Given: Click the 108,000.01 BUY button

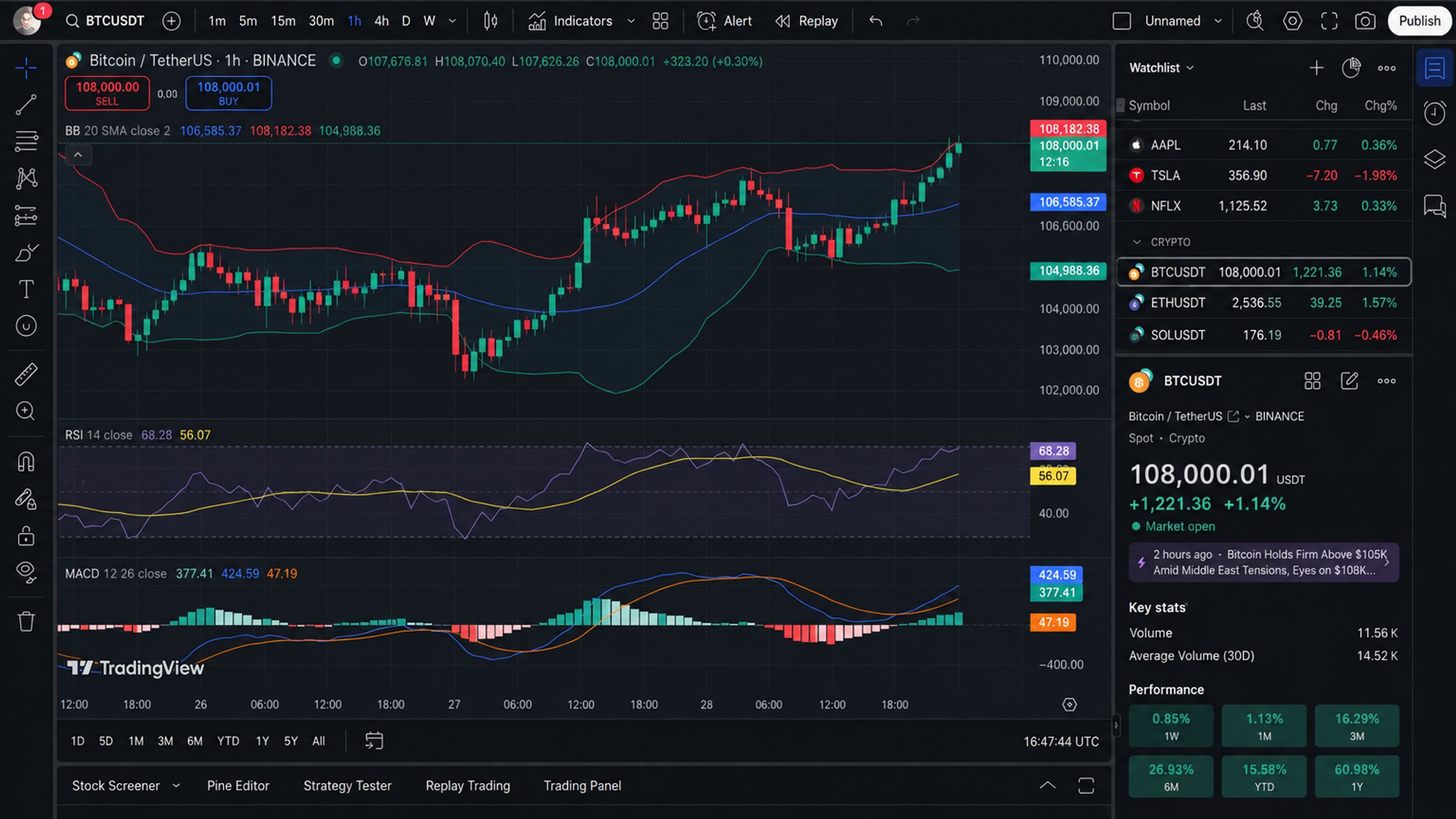Looking at the screenshot, I should coord(228,93).
